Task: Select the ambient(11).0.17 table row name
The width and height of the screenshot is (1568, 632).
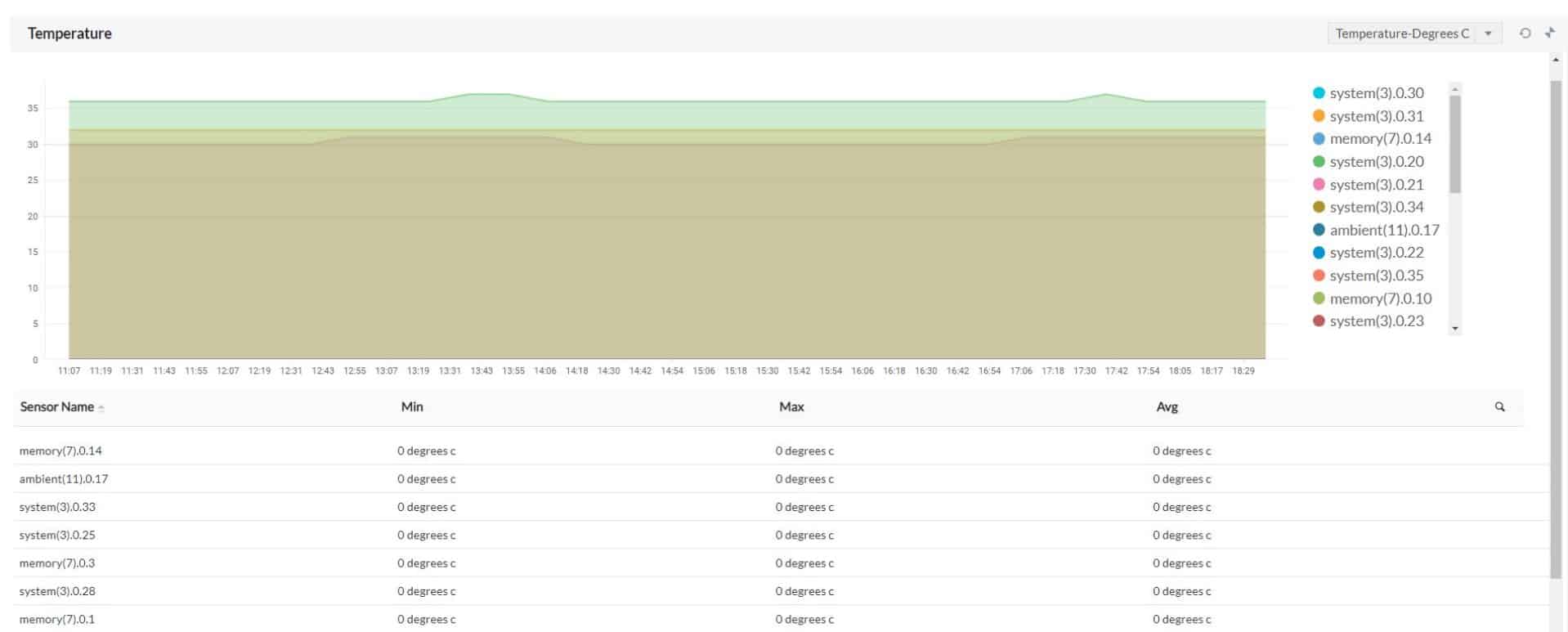Action: click(x=64, y=479)
